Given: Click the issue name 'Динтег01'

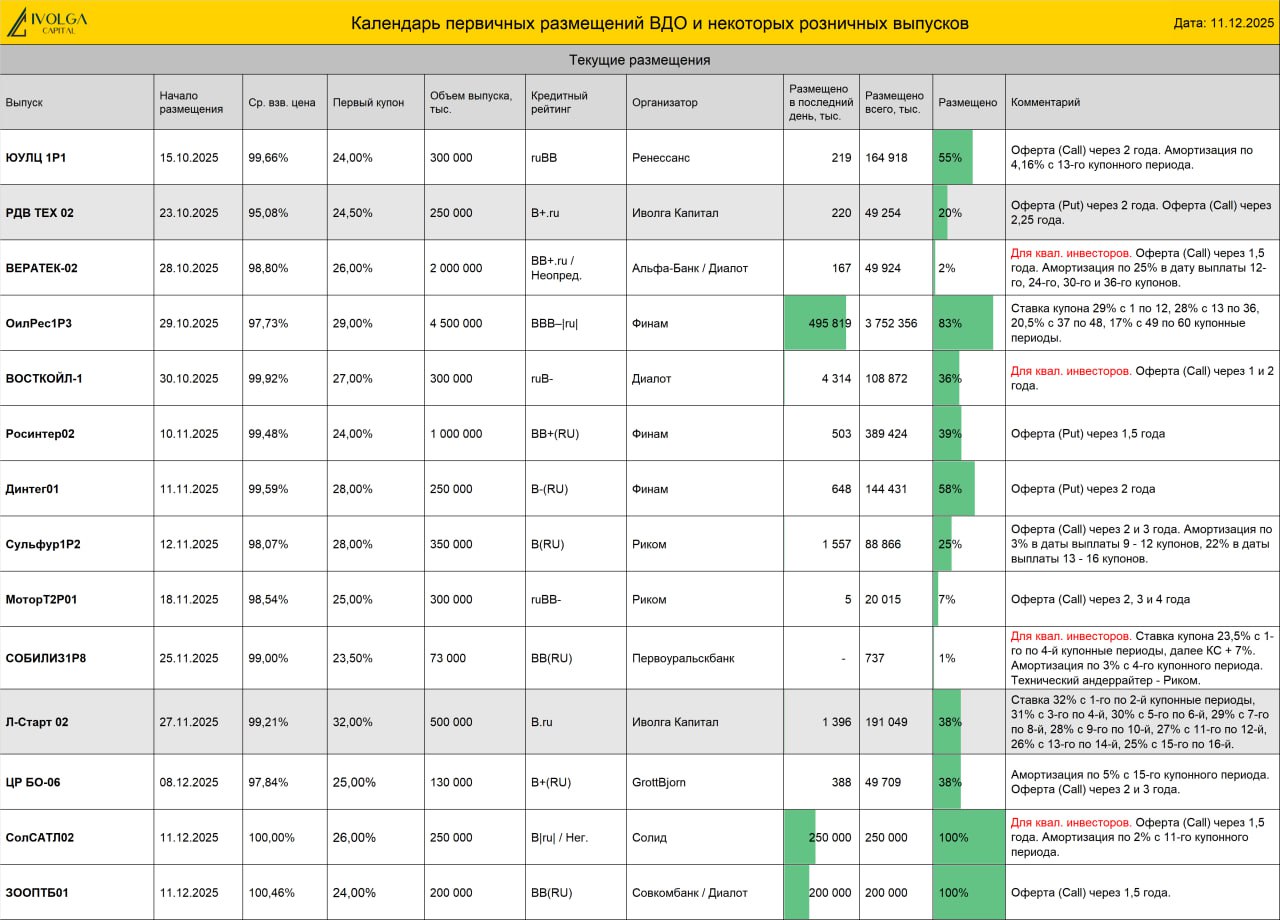Looking at the screenshot, I should click(x=32, y=489).
